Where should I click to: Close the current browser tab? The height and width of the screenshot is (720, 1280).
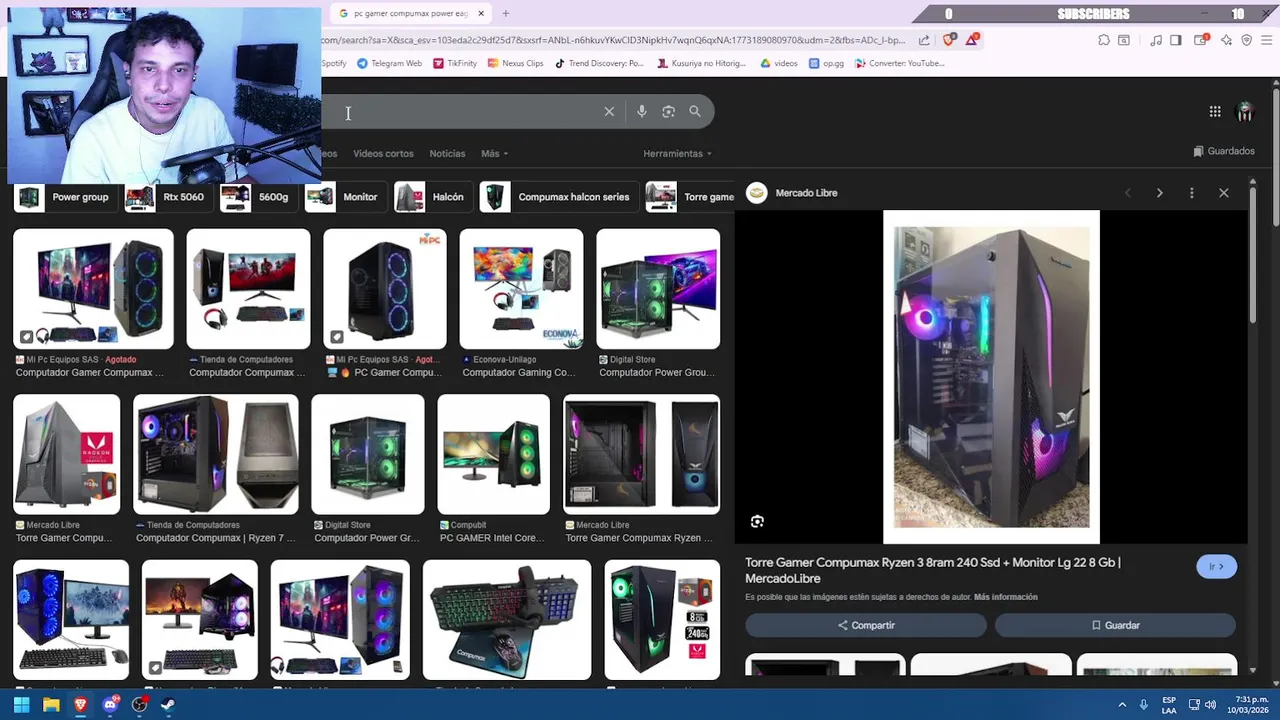click(x=481, y=13)
